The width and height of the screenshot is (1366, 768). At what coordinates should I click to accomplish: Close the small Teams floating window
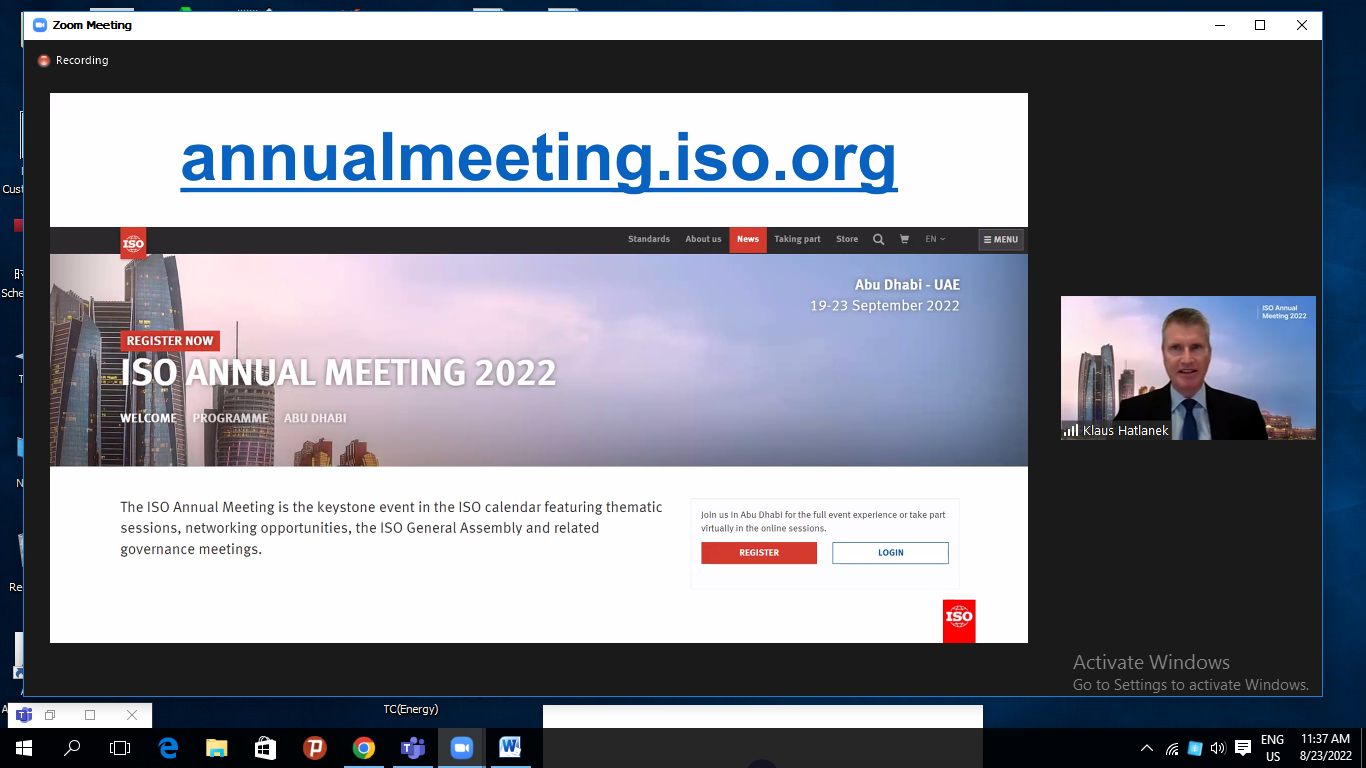tap(132, 715)
